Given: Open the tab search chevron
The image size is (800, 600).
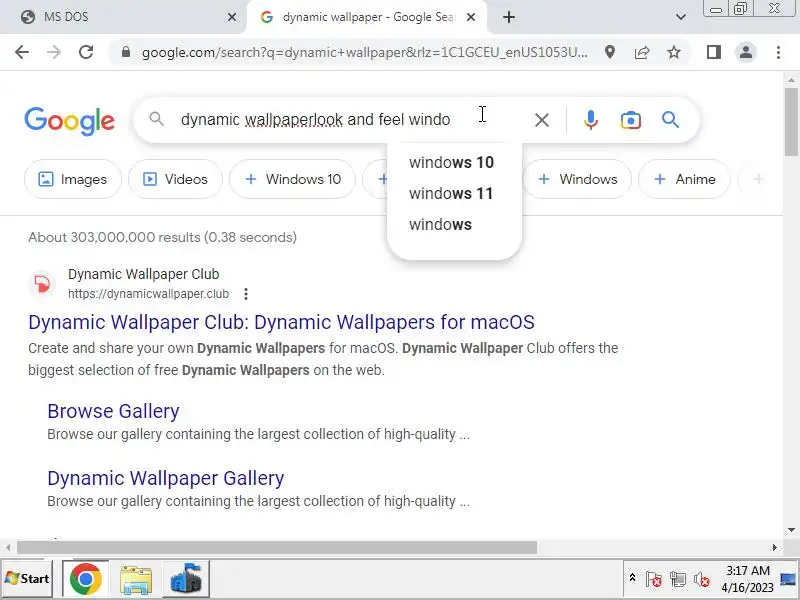Looking at the screenshot, I should [681, 17].
